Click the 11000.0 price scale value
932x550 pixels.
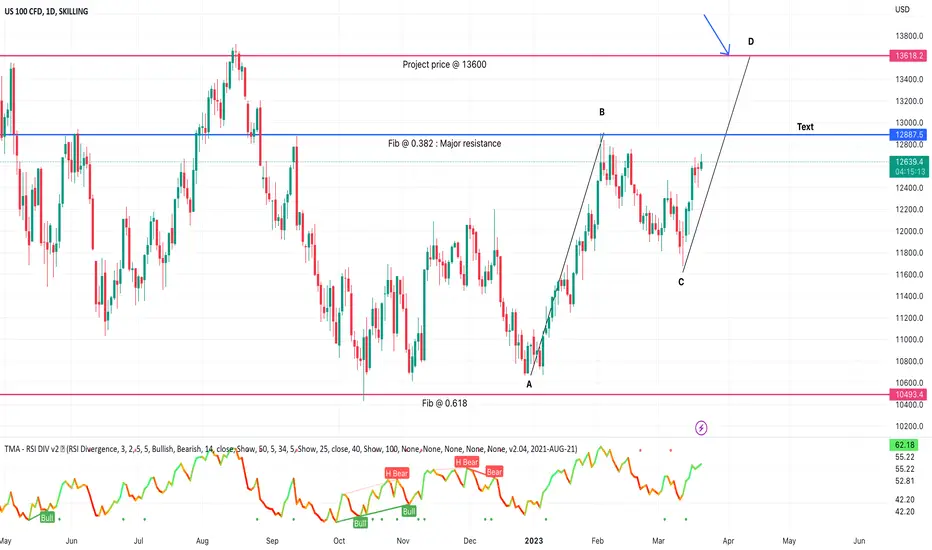pos(909,340)
